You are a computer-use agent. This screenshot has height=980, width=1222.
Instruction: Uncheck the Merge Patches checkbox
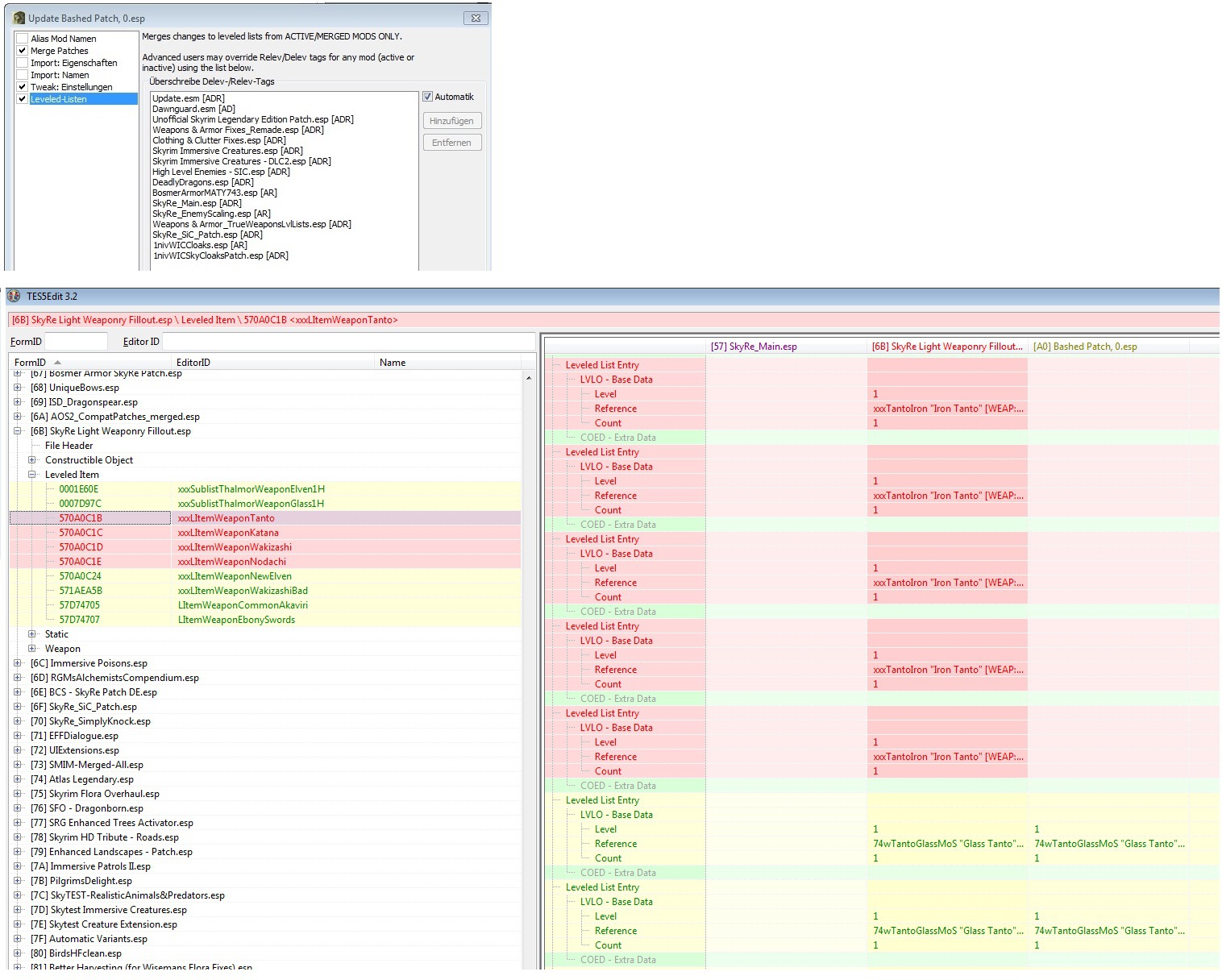pos(23,51)
